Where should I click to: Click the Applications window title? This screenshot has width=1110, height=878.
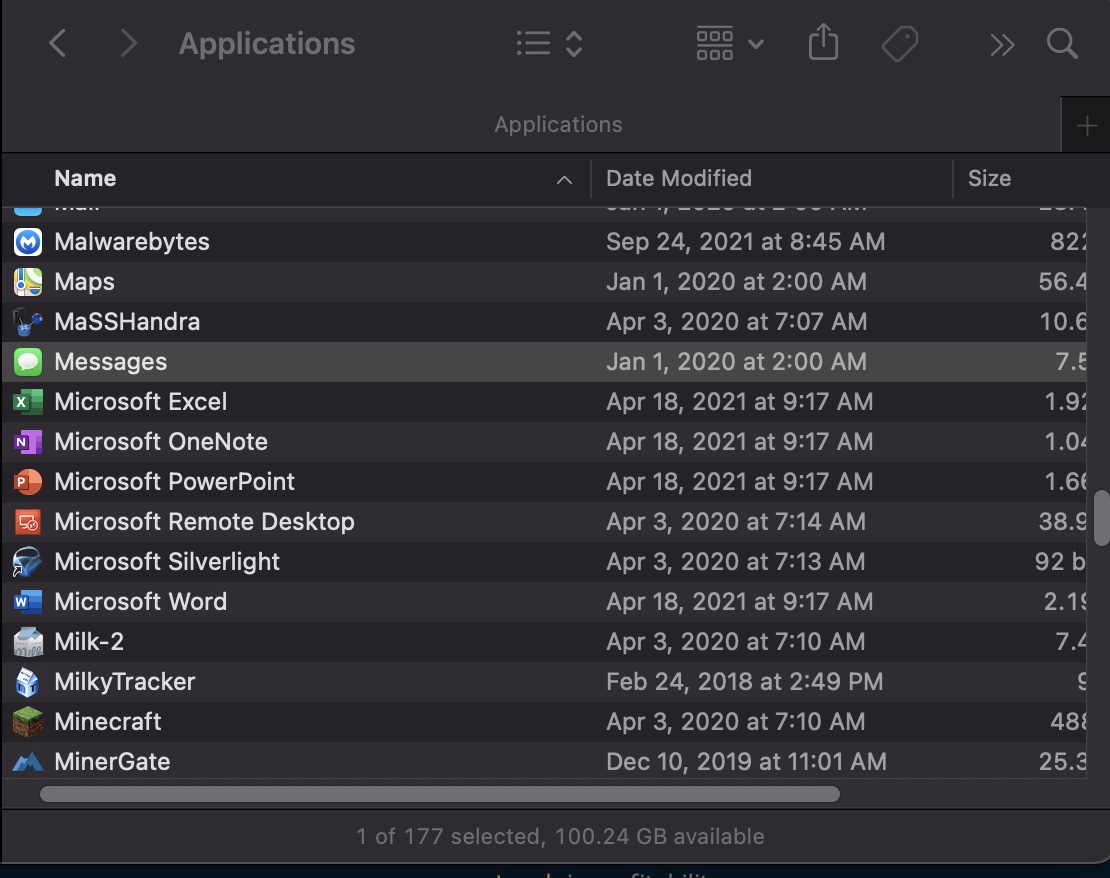tap(267, 44)
